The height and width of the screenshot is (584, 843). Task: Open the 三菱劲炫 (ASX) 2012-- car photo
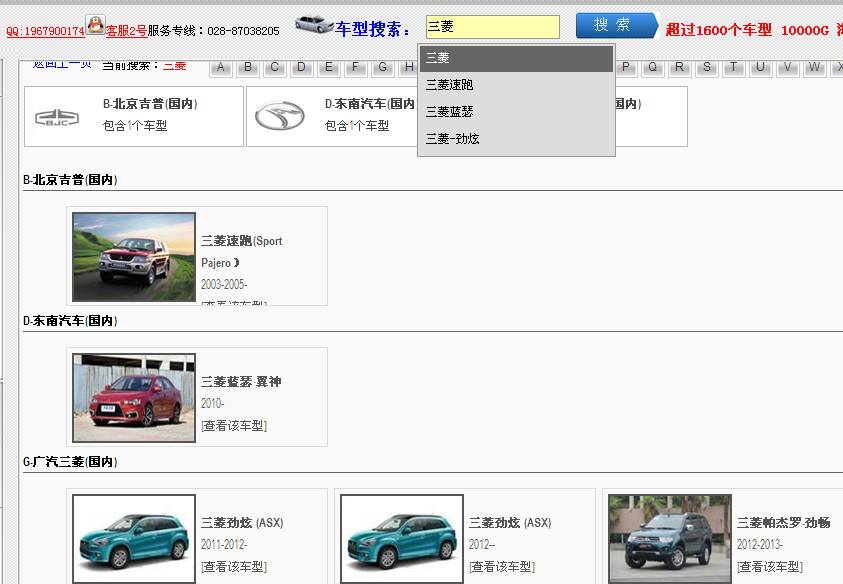point(402,539)
